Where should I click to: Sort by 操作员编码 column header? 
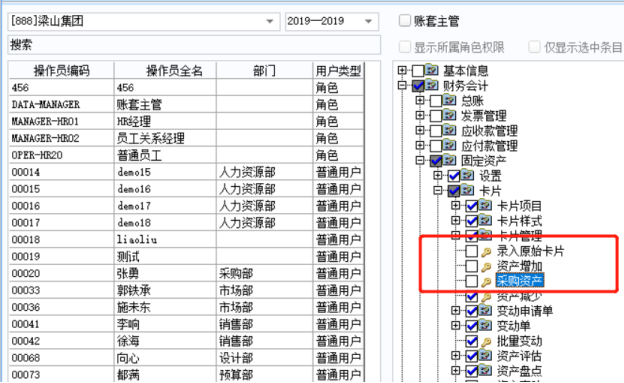pyautogui.click(x=62, y=70)
